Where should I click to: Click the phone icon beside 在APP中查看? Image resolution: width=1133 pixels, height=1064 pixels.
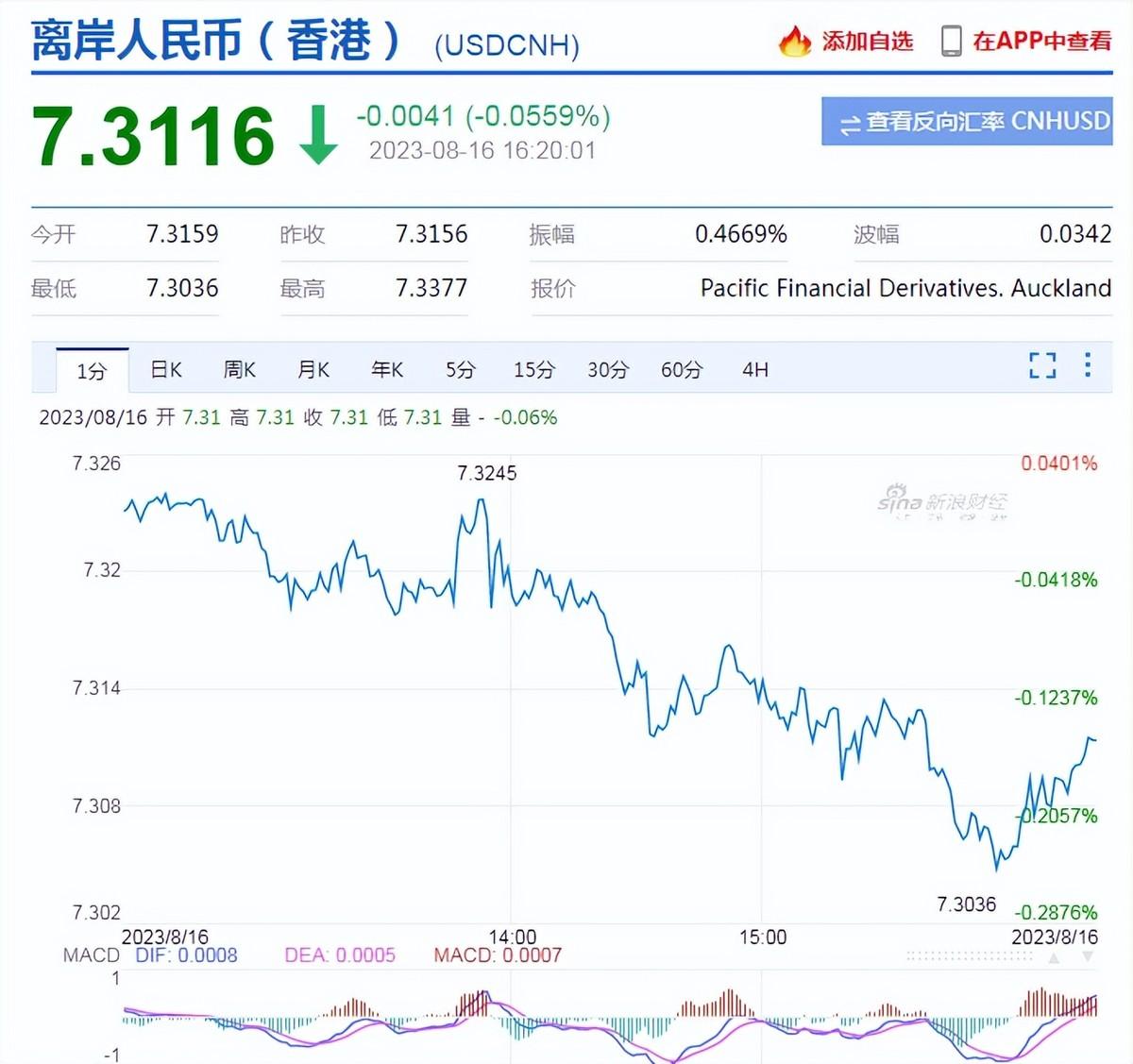point(951,41)
